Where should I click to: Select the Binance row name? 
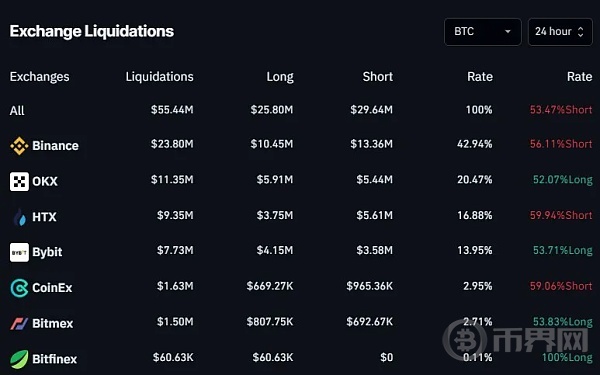coord(55,146)
